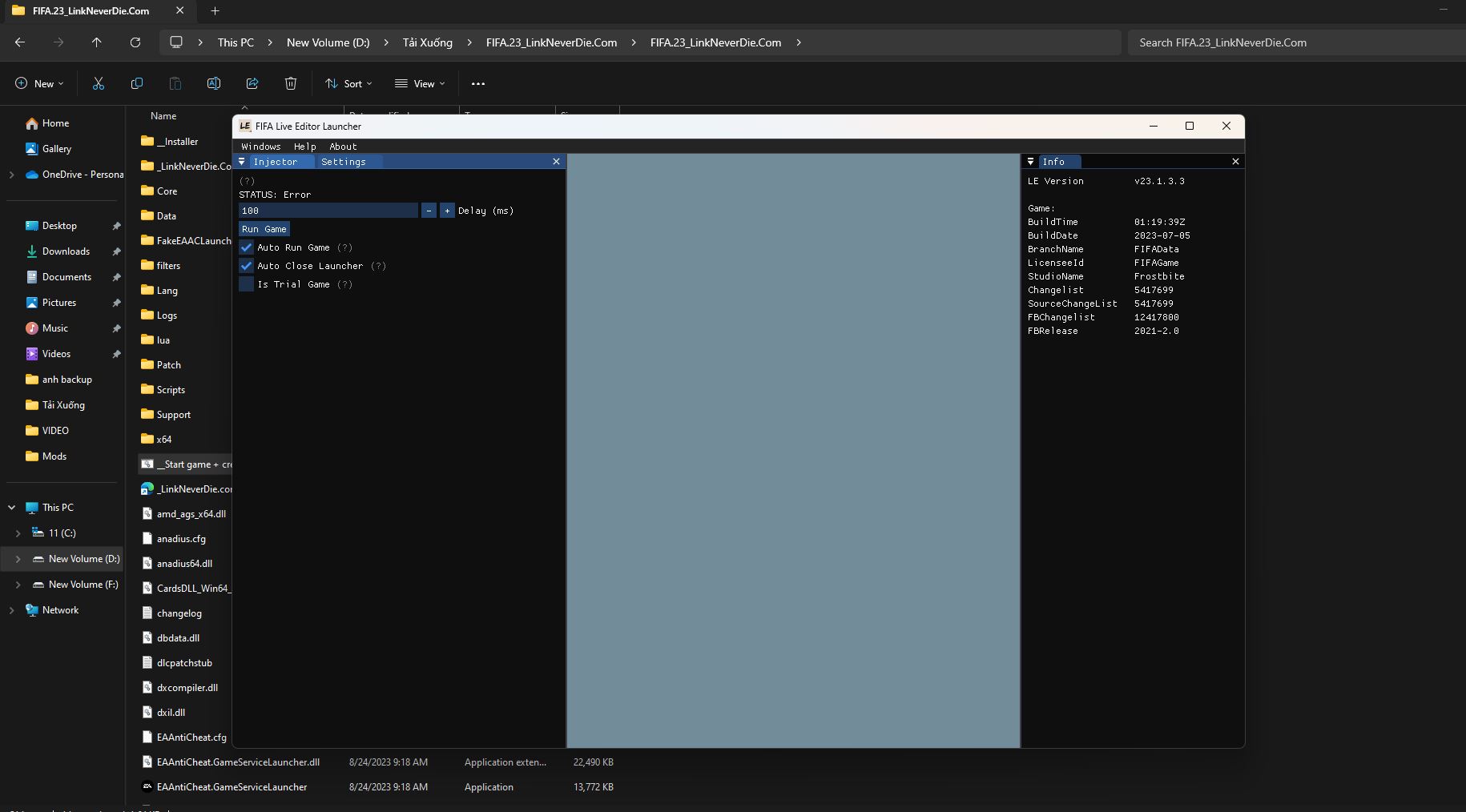
Task: Click the Name column header
Action: (x=163, y=116)
